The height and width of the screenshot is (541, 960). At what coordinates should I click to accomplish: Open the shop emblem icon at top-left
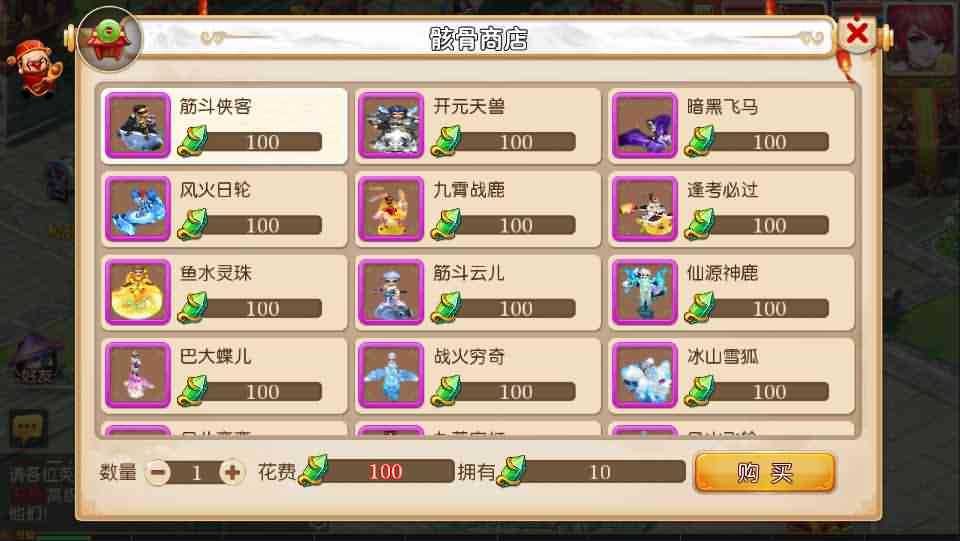click(109, 39)
